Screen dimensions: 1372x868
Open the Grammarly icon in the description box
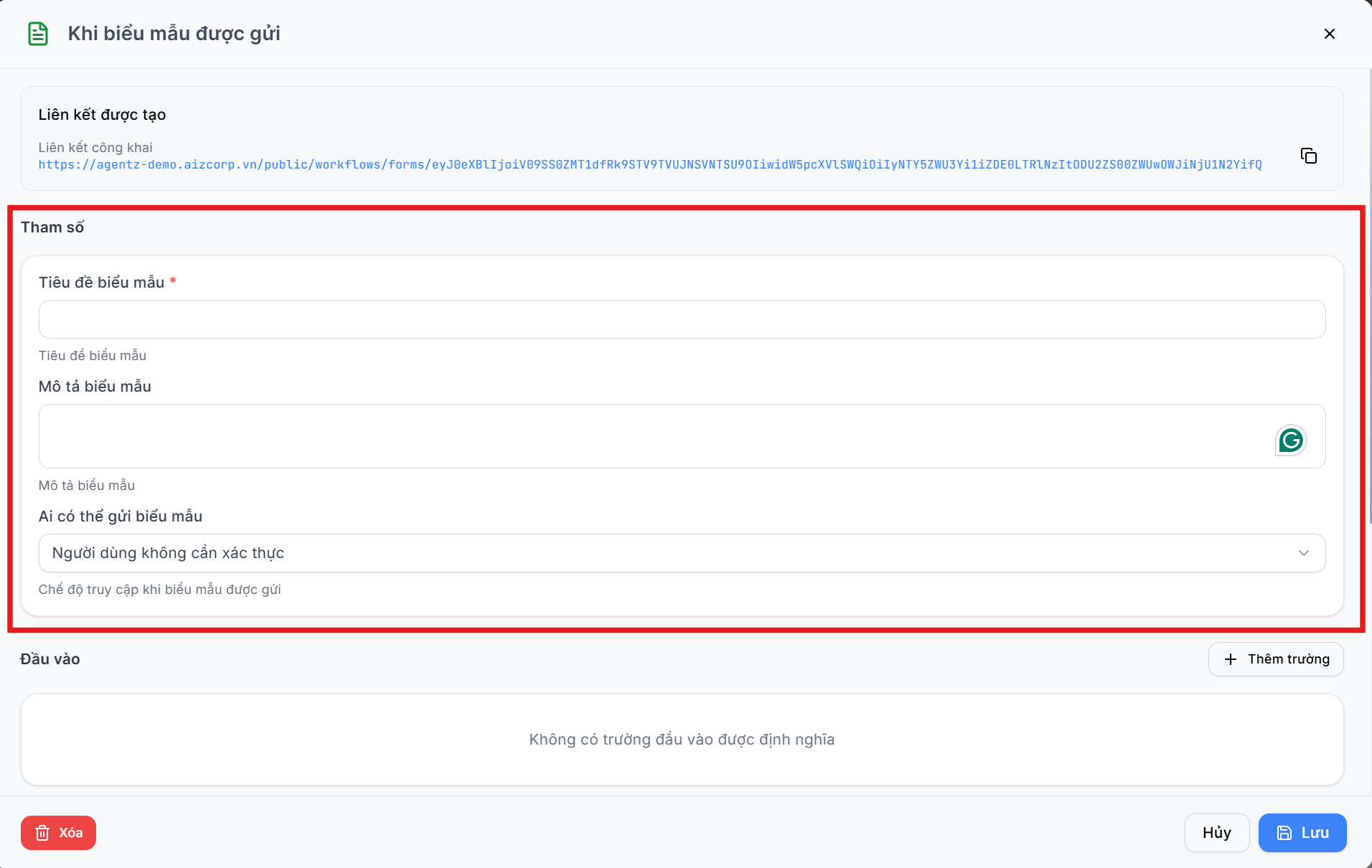[x=1290, y=440]
